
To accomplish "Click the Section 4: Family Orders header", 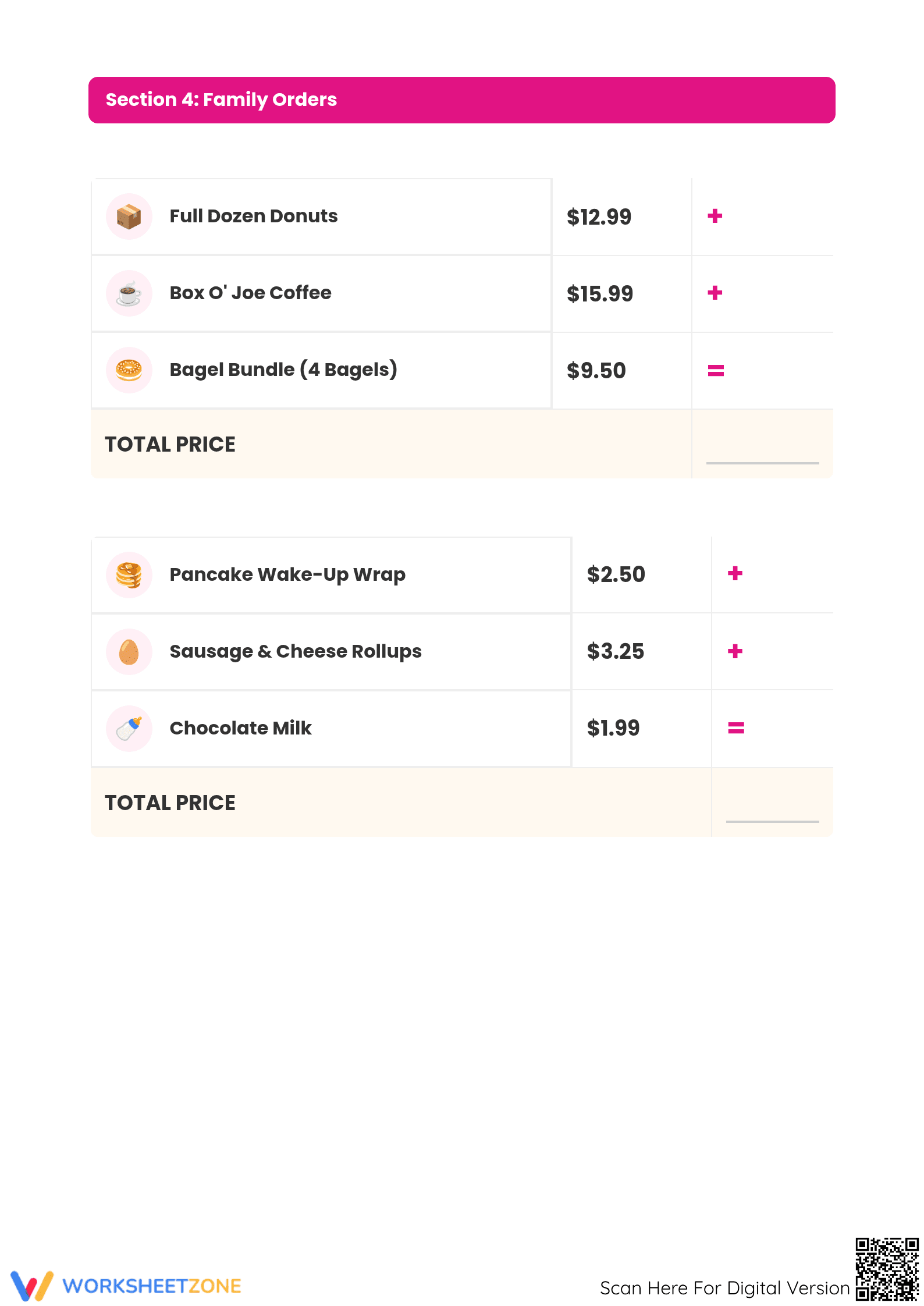I will pyautogui.click(x=462, y=100).
